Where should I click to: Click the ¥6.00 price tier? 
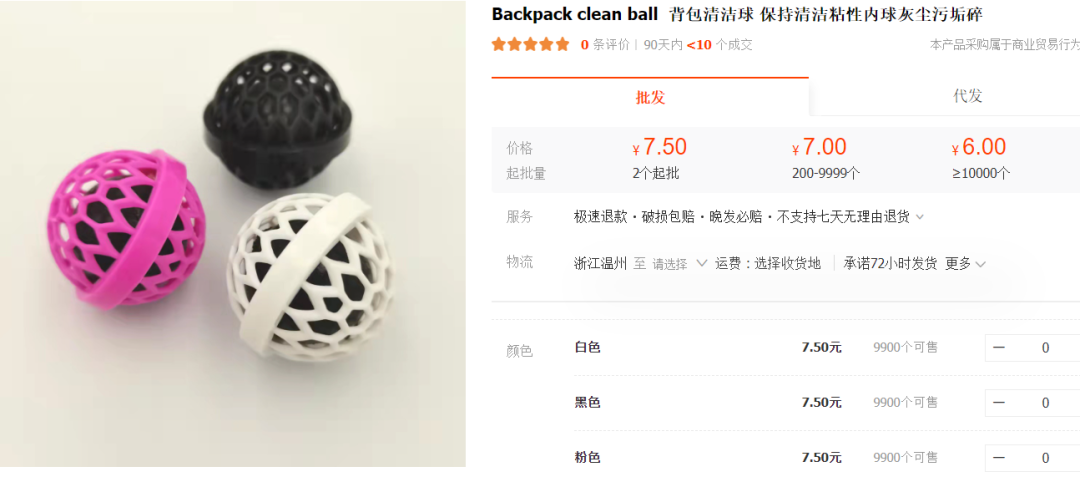point(981,158)
